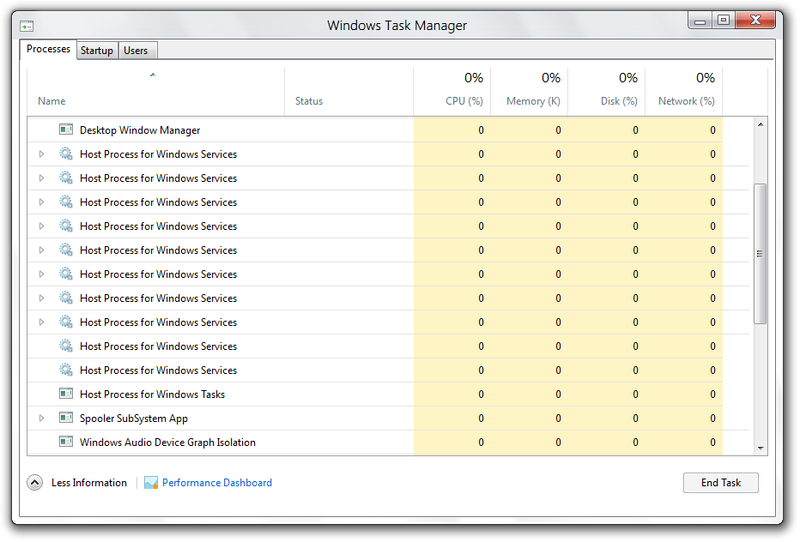Select the Windows Audio Device Graph Isolation row

click(x=389, y=442)
